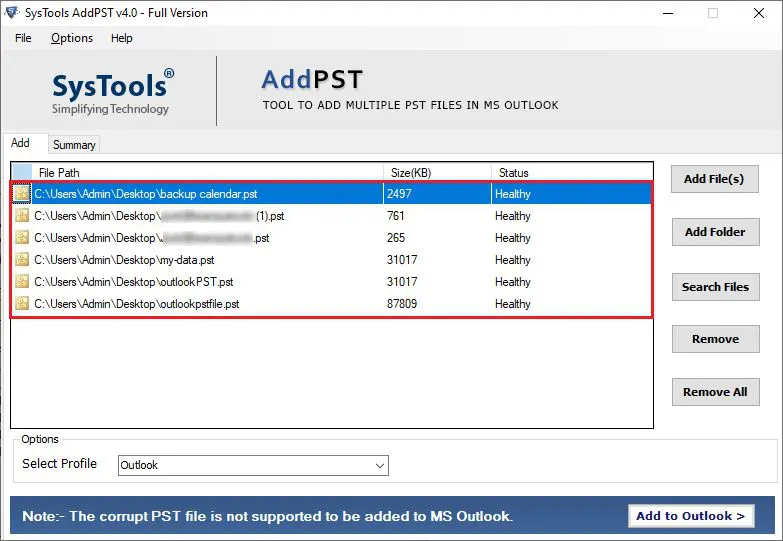Click the PST icon for the (1).pst row

point(21,215)
